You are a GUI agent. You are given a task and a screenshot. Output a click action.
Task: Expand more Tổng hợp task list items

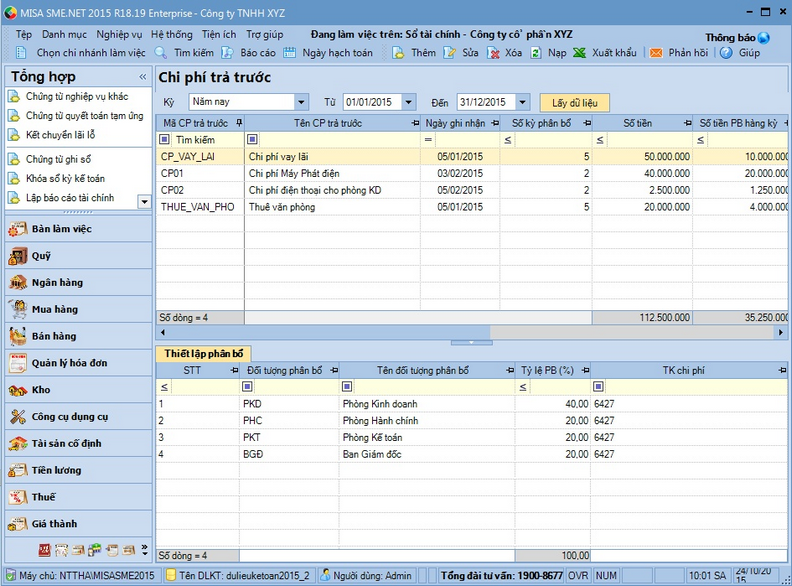(x=144, y=202)
